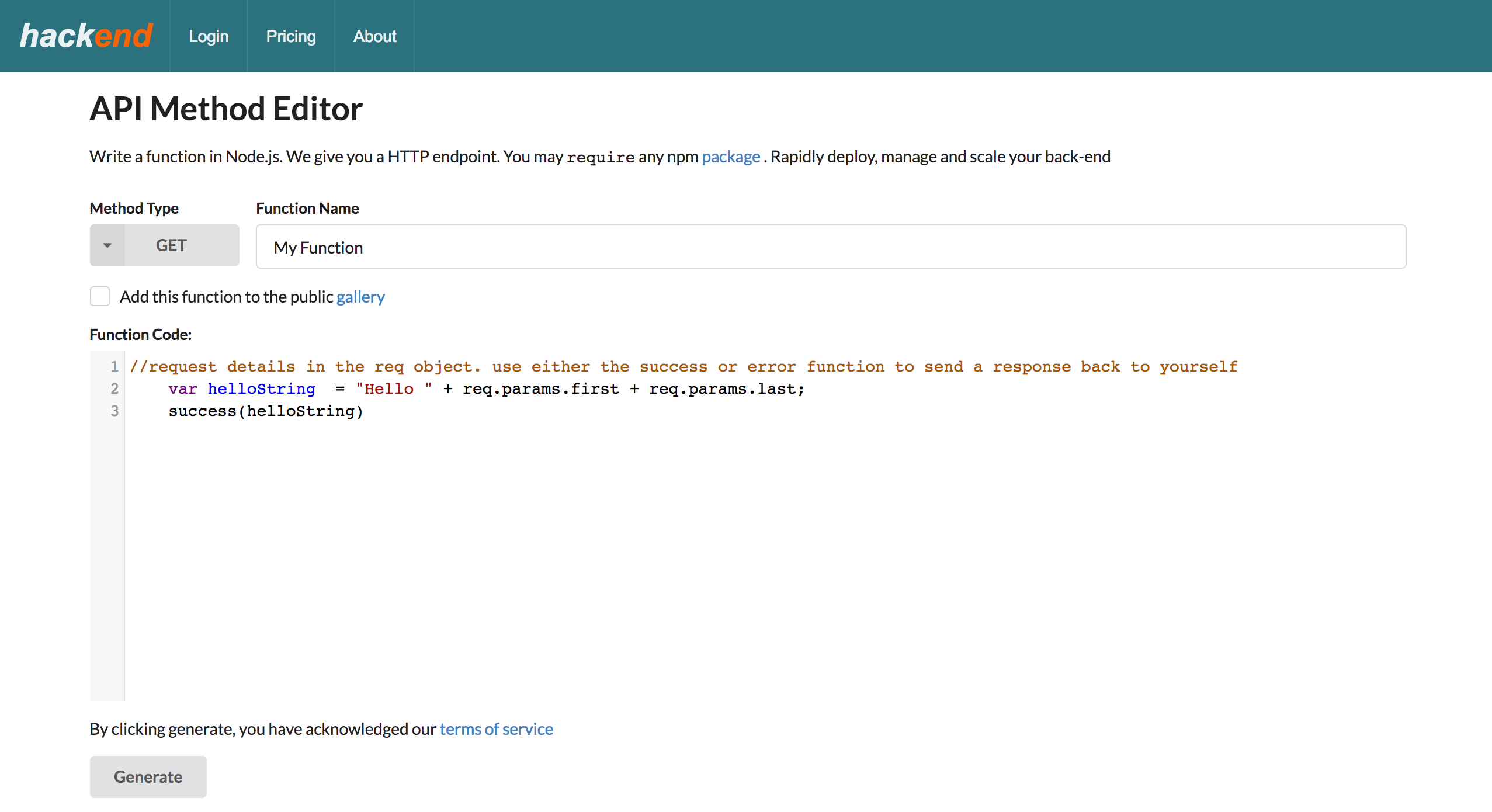Enable add to public gallery toggle
The height and width of the screenshot is (812, 1492).
[x=100, y=296]
